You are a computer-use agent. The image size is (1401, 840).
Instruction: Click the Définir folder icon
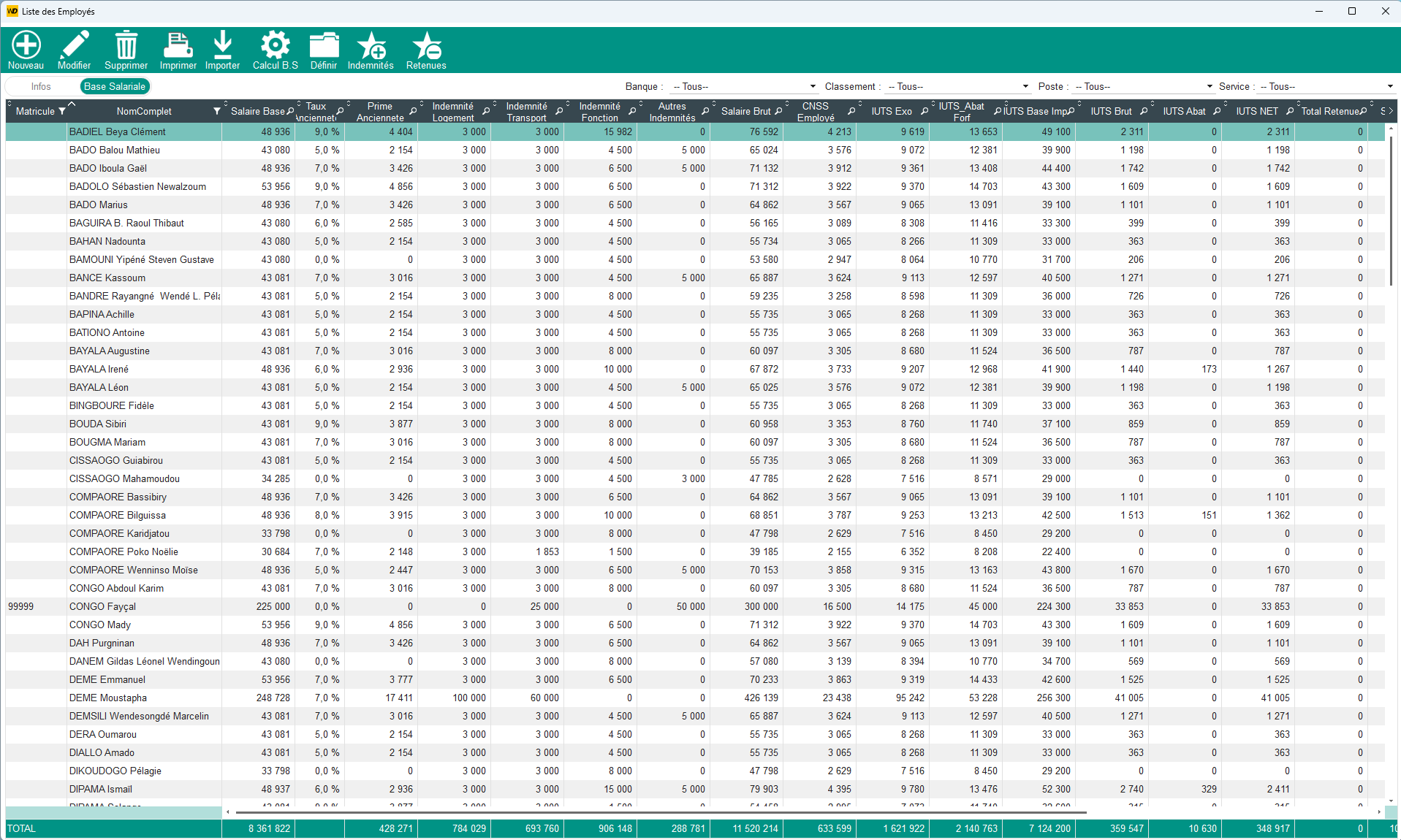click(x=323, y=45)
